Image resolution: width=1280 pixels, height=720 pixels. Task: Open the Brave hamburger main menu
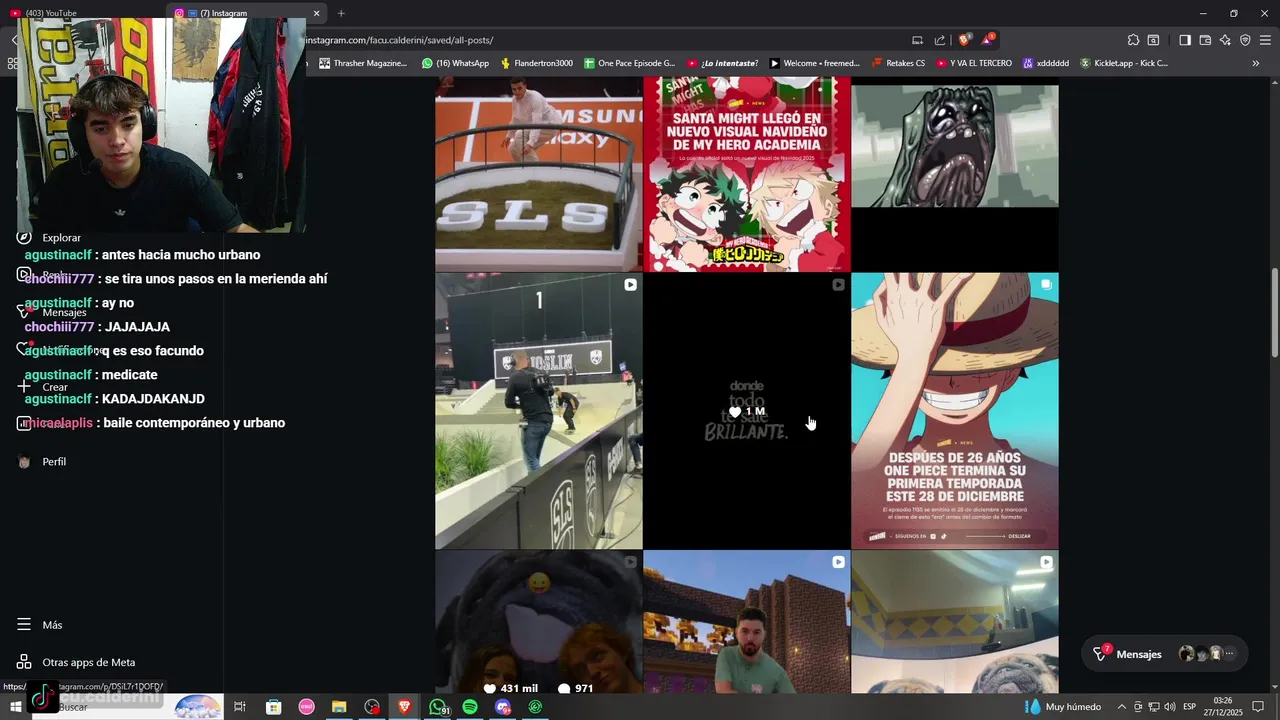click(x=1265, y=40)
